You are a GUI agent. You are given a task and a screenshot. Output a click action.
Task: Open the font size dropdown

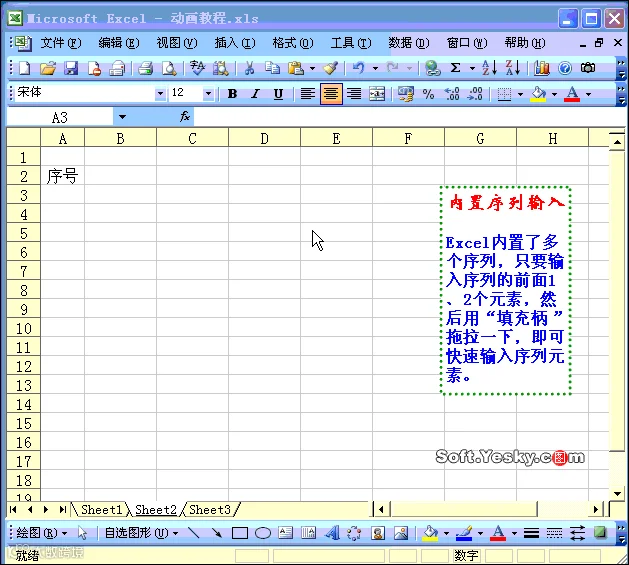[x=208, y=94]
